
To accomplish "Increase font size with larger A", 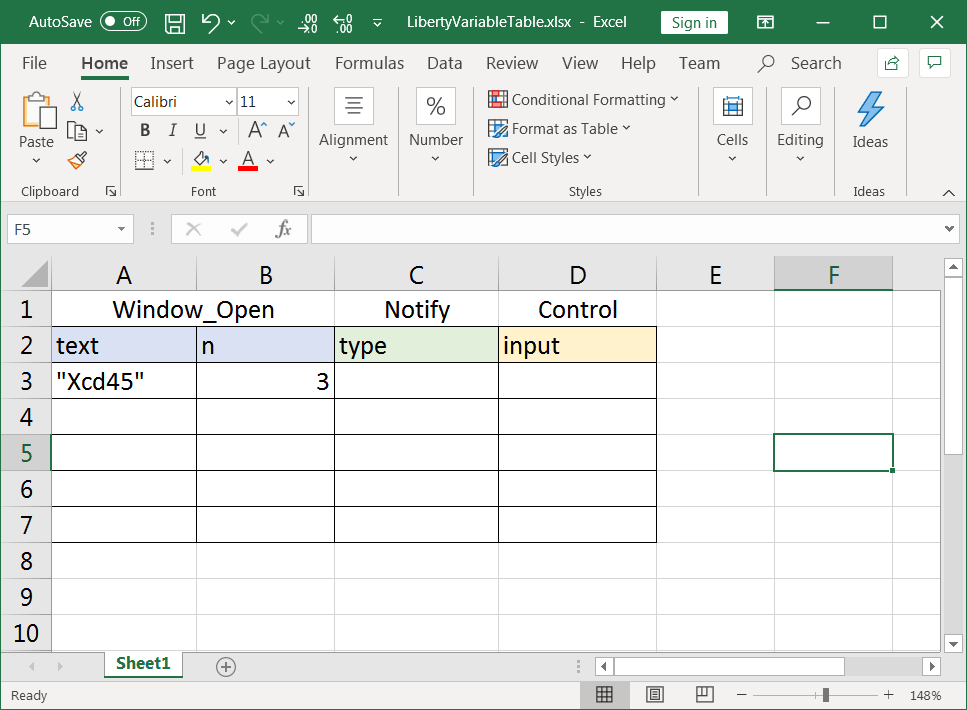I will coord(257,130).
